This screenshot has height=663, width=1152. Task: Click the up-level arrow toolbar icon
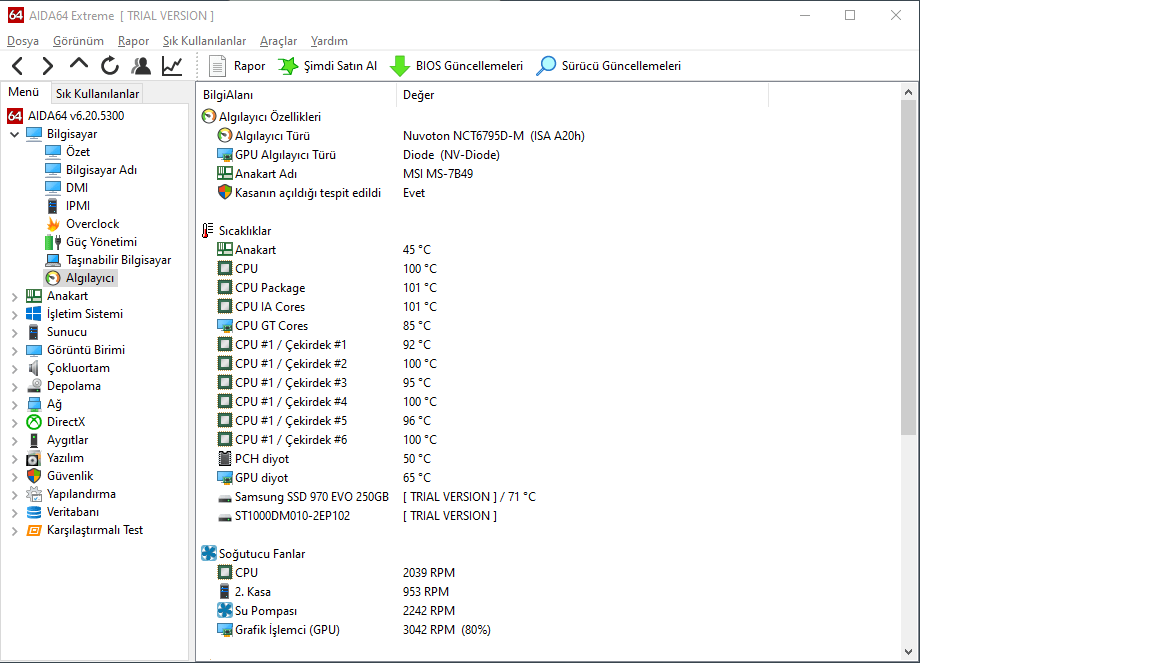pos(79,65)
